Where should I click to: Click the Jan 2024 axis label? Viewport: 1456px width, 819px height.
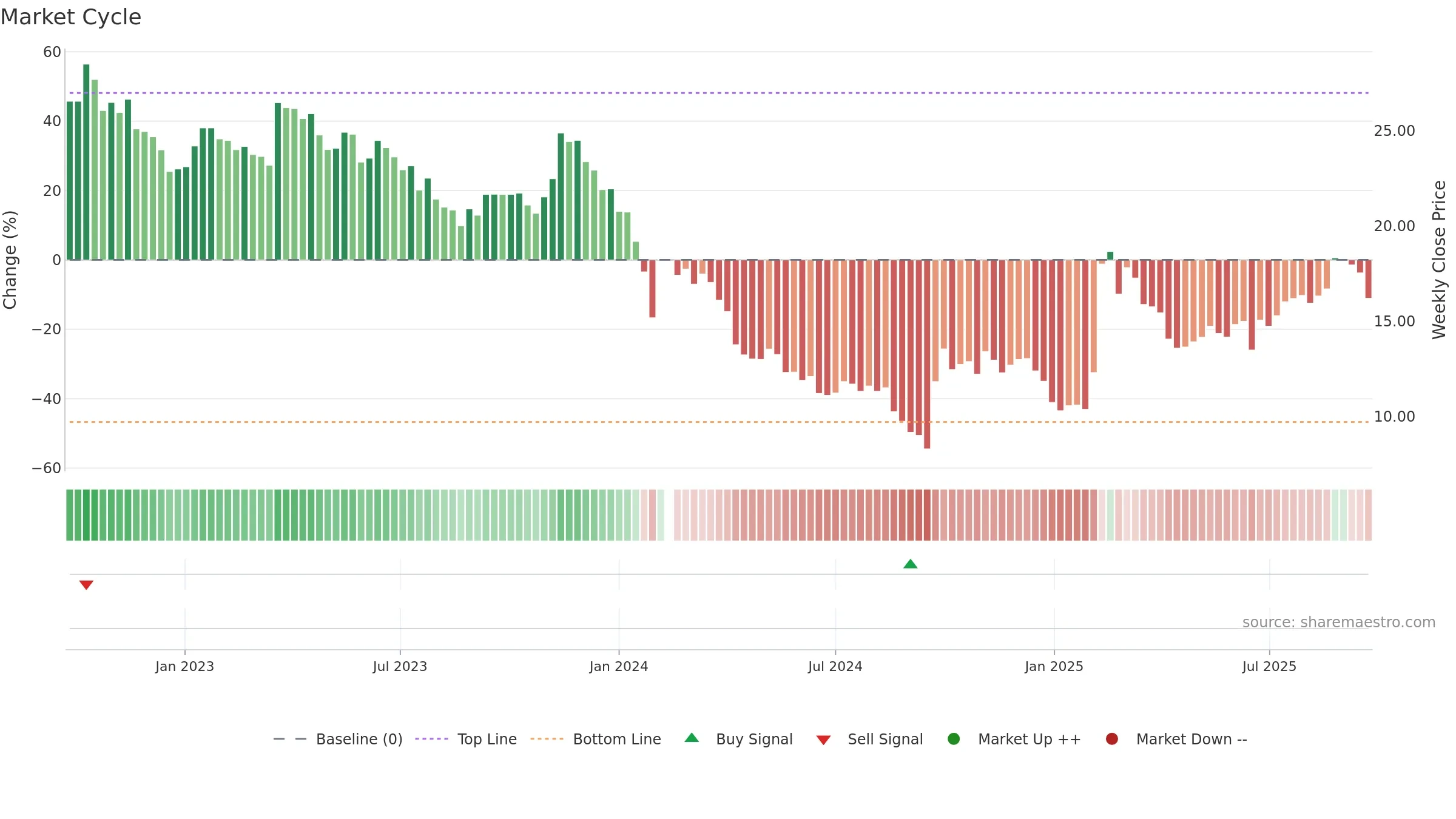point(619,666)
